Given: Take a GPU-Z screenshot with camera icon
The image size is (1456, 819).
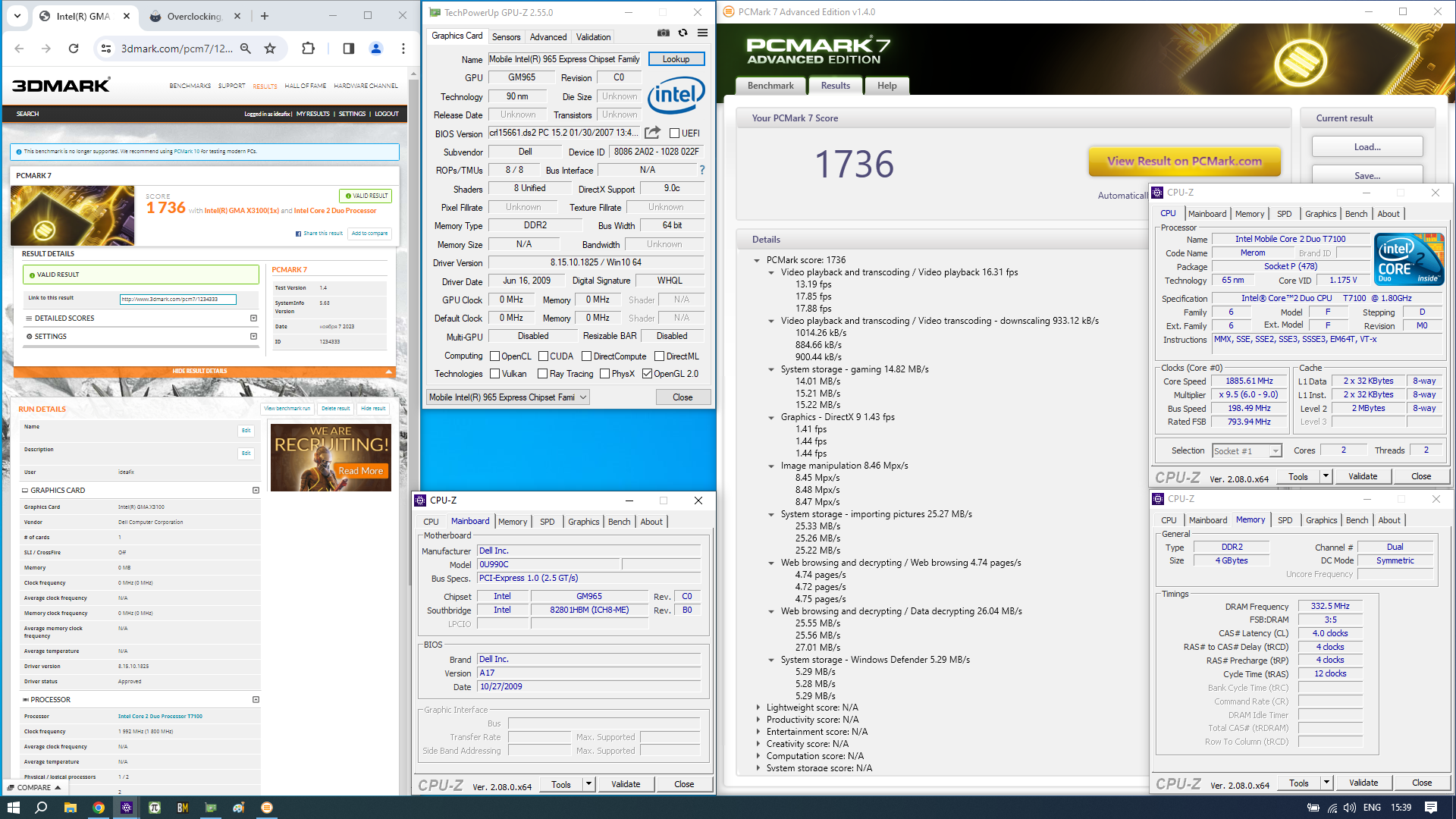Looking at the screenshot, I should [664, 33].
